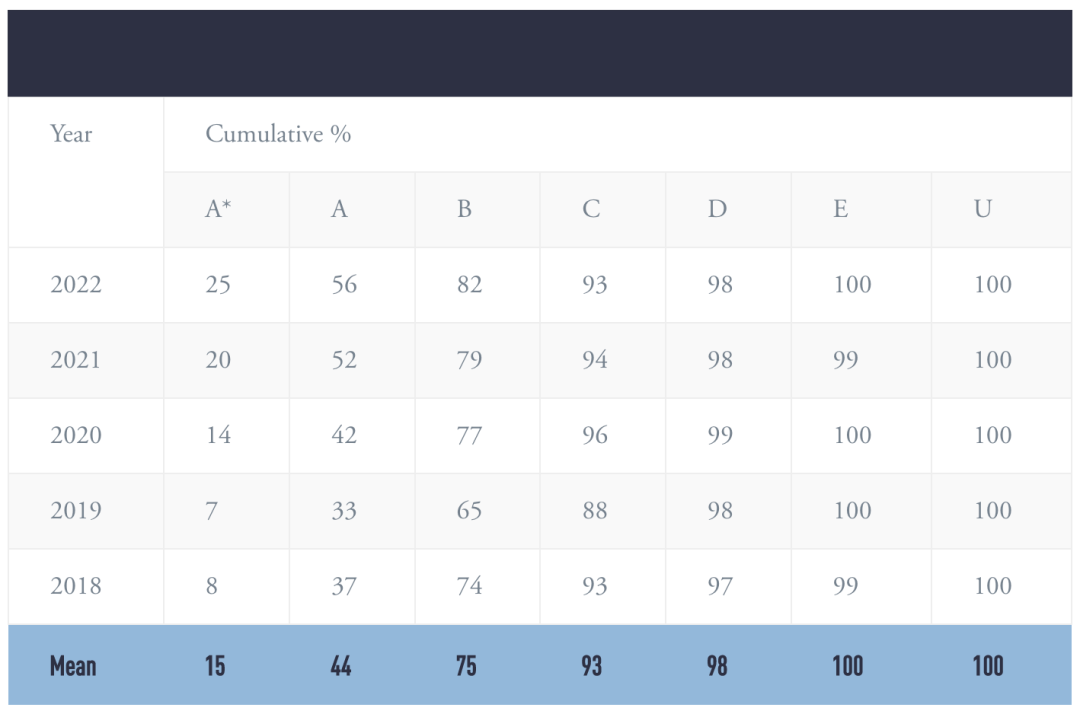This screenshot has width=1080, height=714.
Task: Select the U grade column header
Action: pos(982,209)
